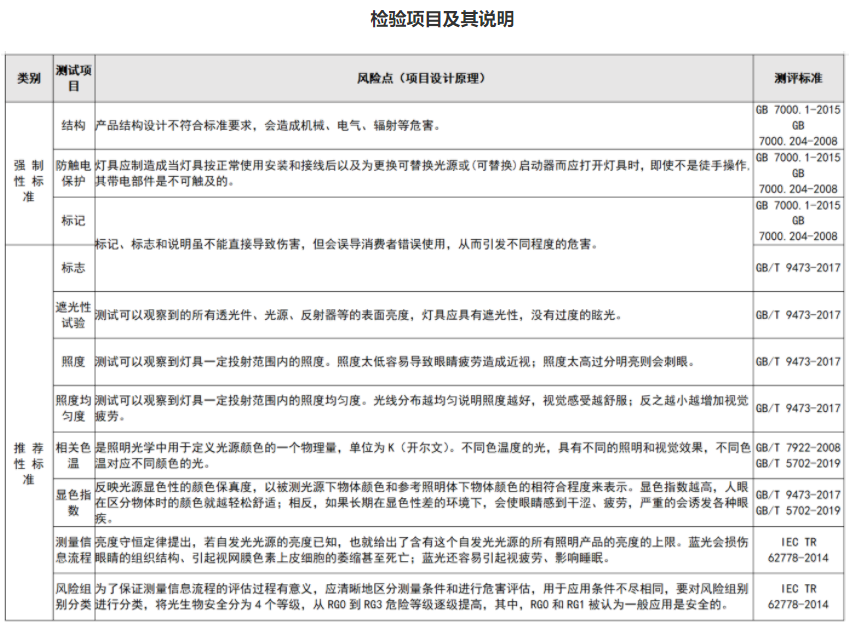Click the 风险组别分类 test item cell

[73, 597]
